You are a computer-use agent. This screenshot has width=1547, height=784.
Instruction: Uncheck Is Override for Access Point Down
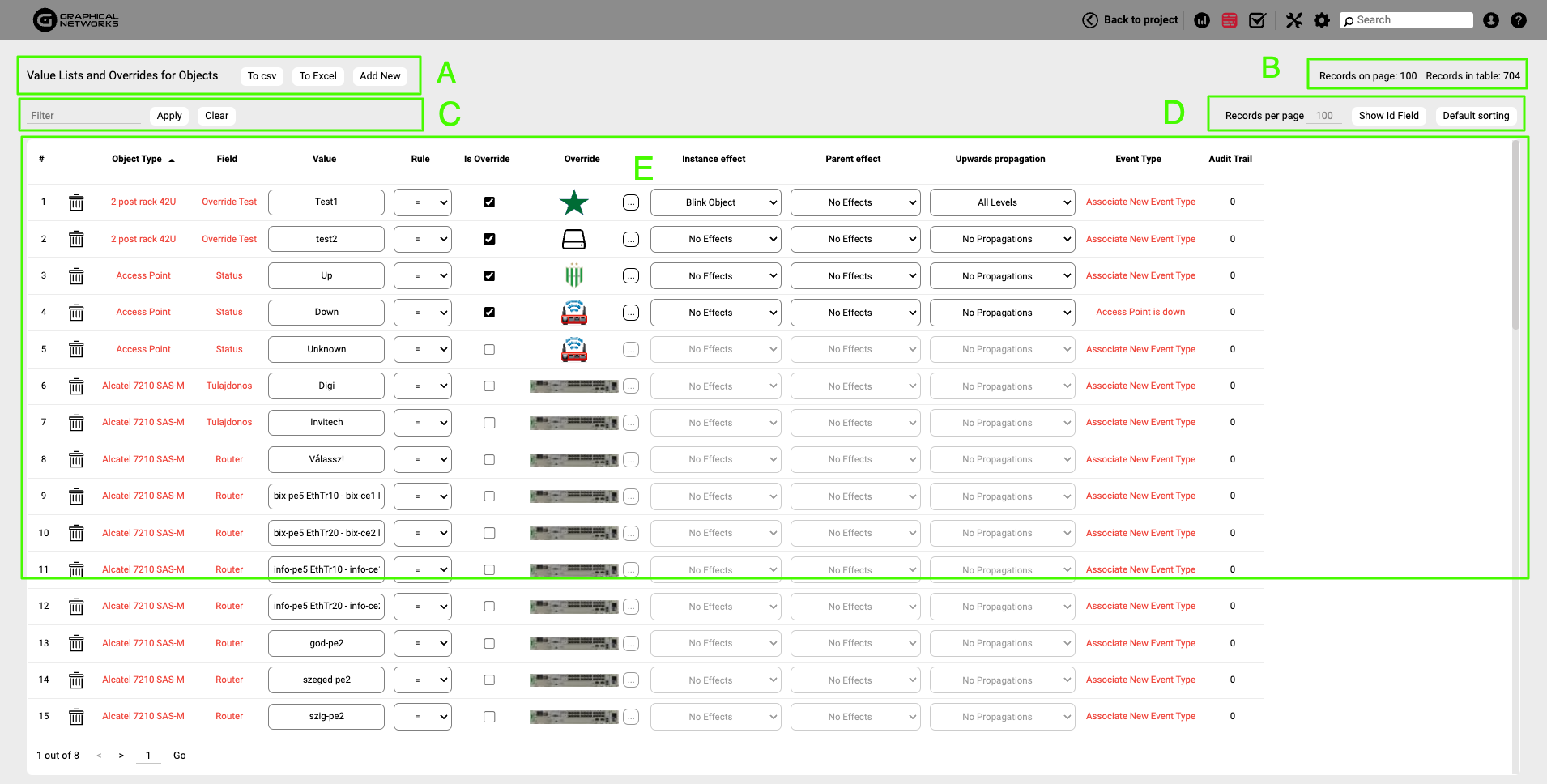coord(489,313)
